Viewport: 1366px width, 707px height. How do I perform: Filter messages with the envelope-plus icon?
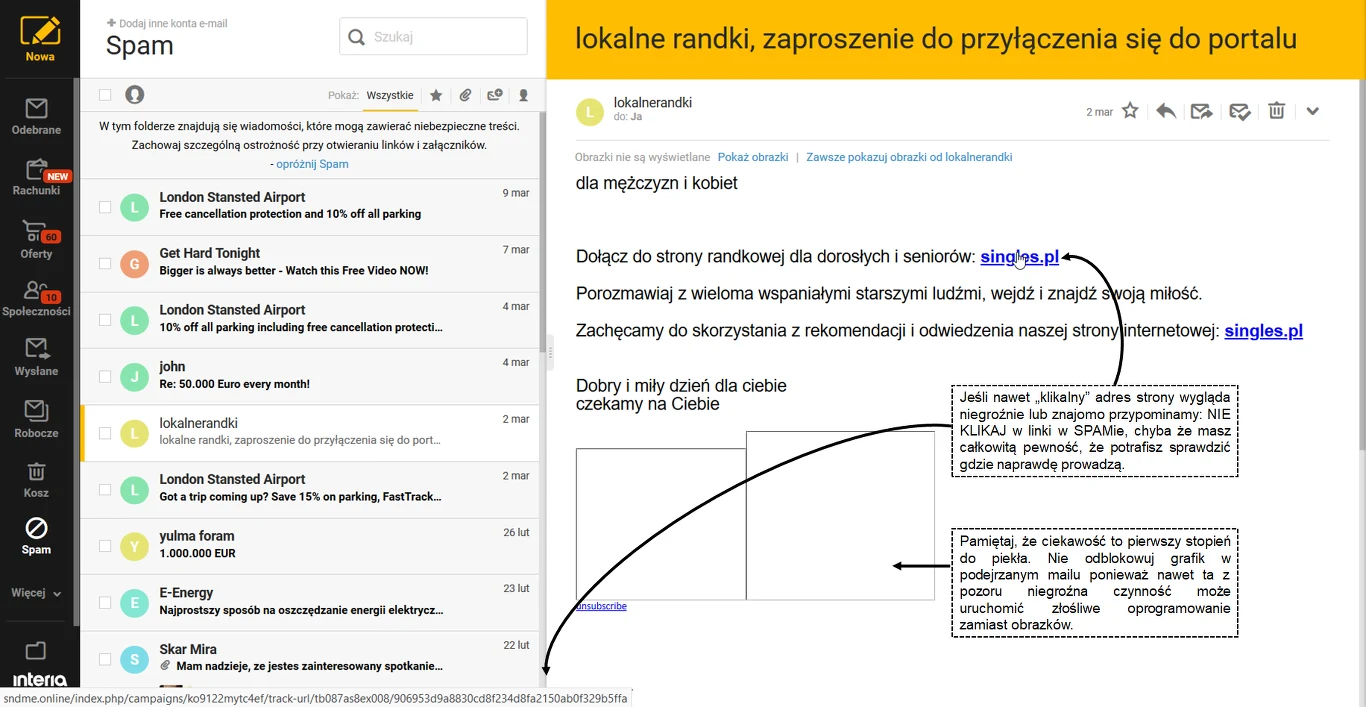click(494, 95)
